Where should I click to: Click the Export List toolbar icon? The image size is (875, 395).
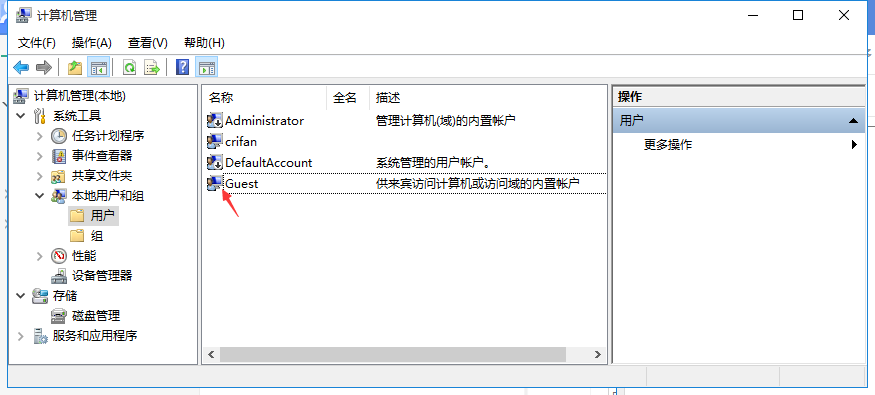[x=152, y=68]
